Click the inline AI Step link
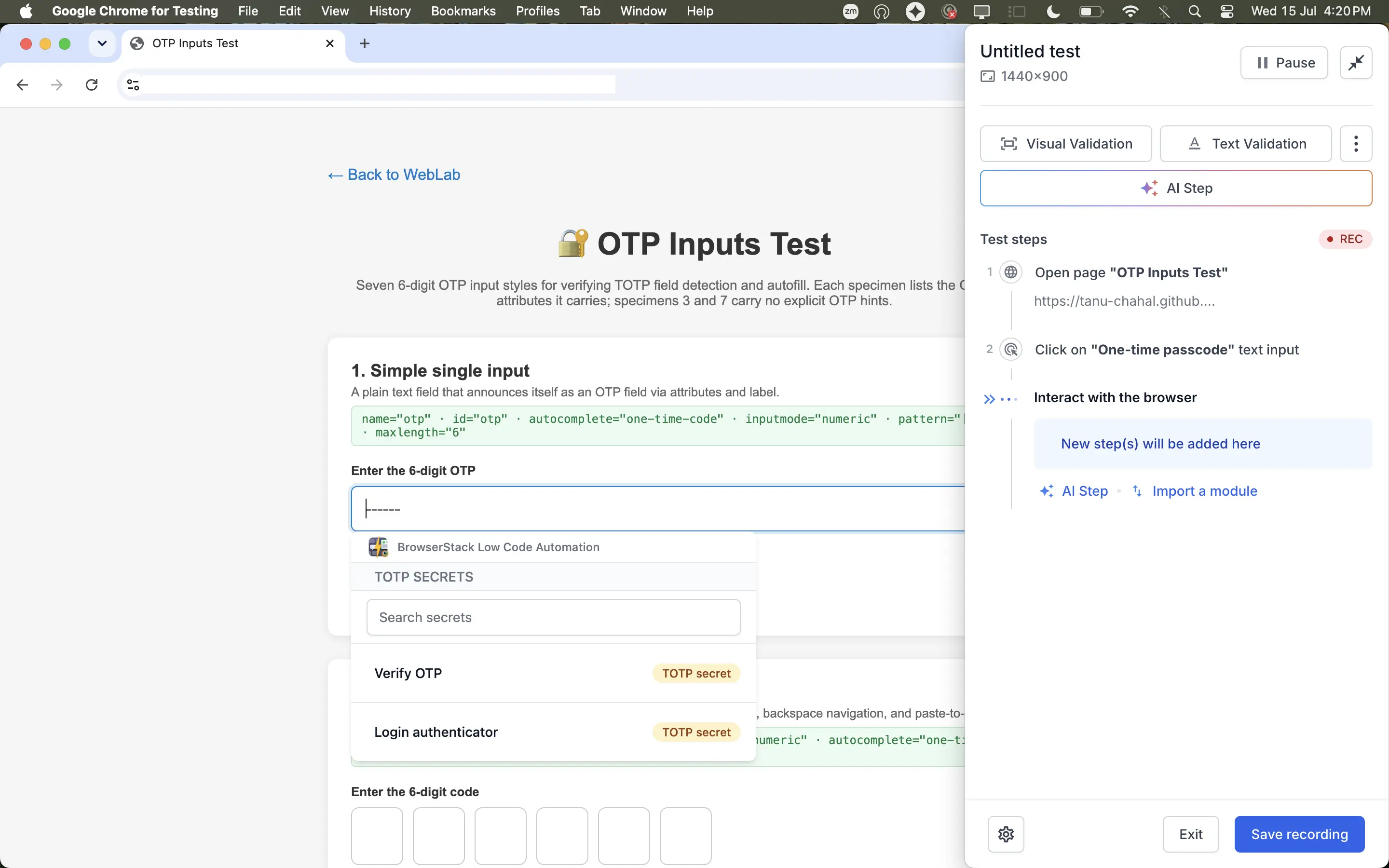This screenshot has width=1389, height=868. pyautogui.click(x=1074, y=491)
